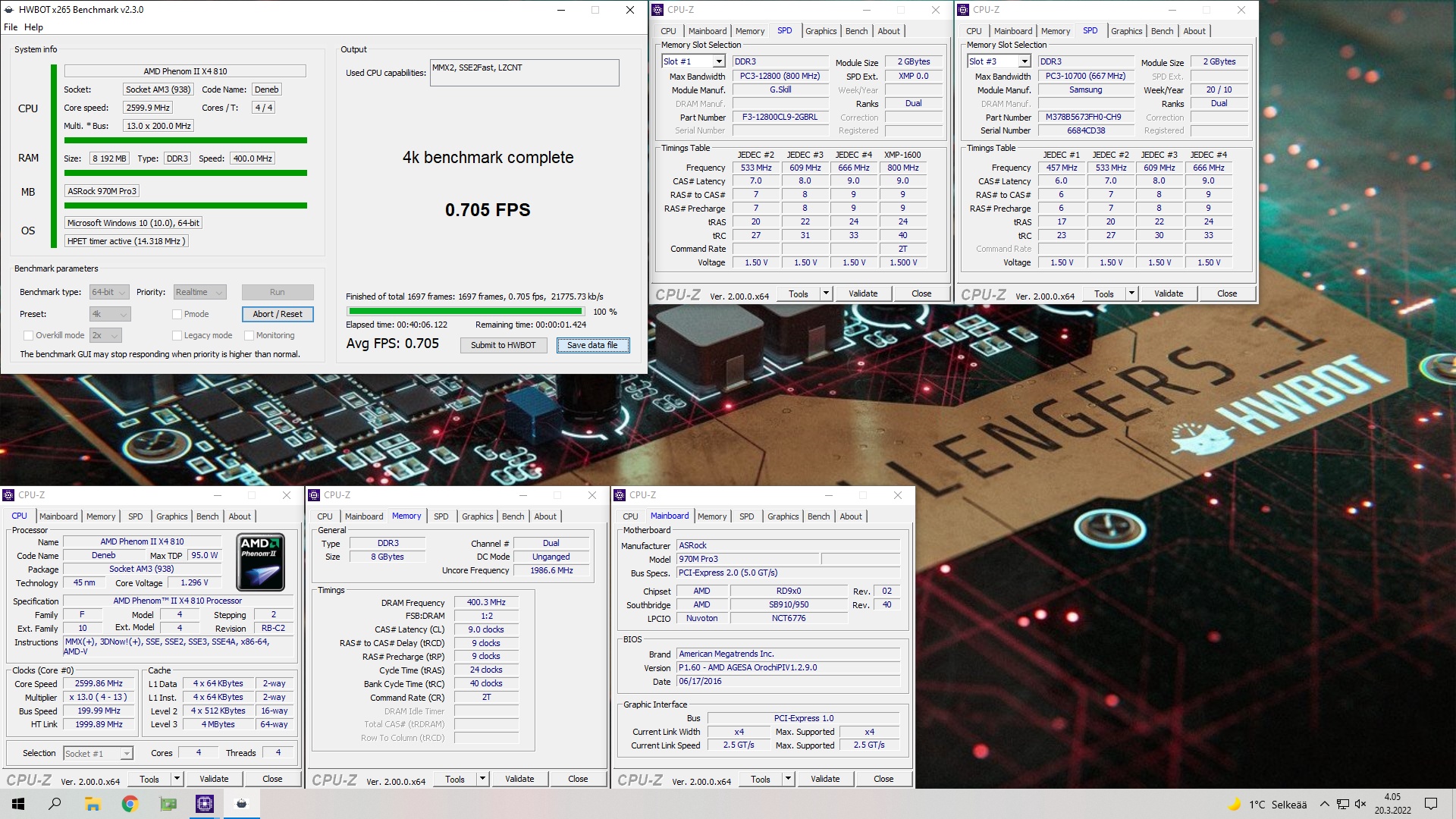1456x819 pixels.
Task: Expand Tools arrow in Processor CPU-Z window
Action: tap(177, 779)
